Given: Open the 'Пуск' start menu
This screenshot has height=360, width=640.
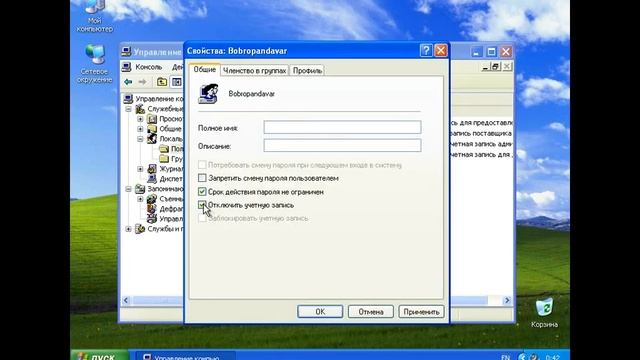Looking at the screenshot, I should 100,356.
